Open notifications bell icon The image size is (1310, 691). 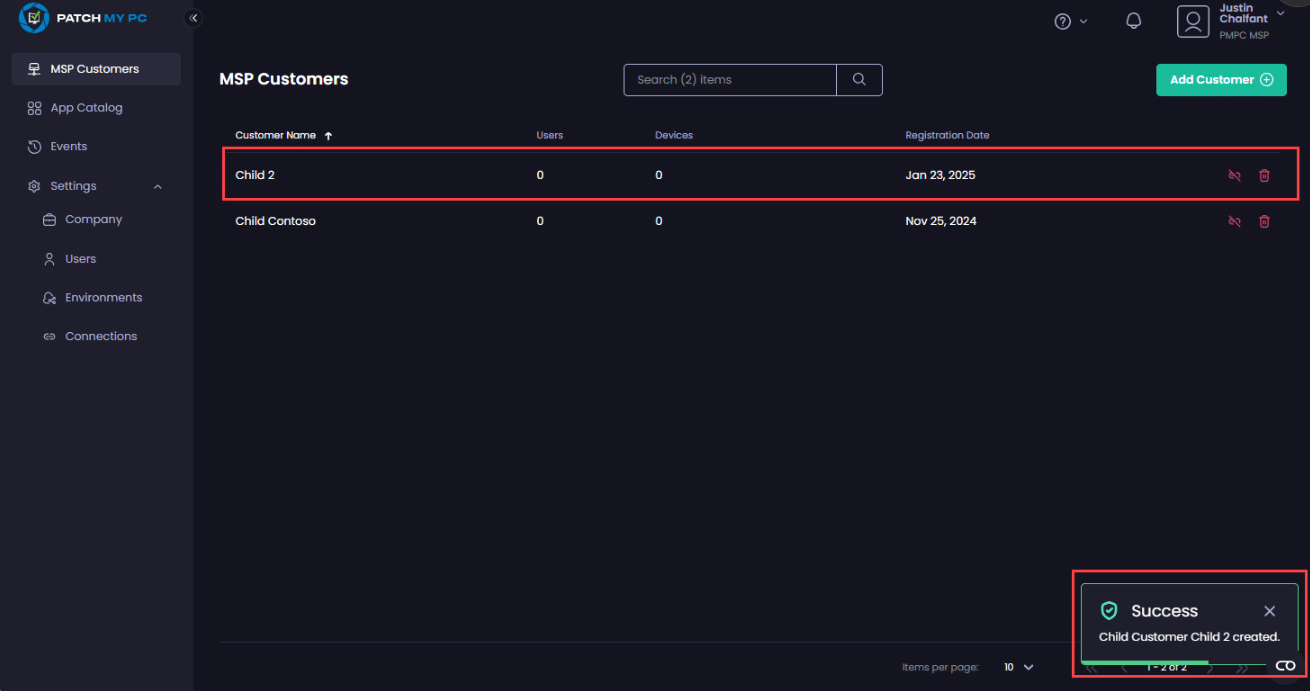pos(1133,22)
